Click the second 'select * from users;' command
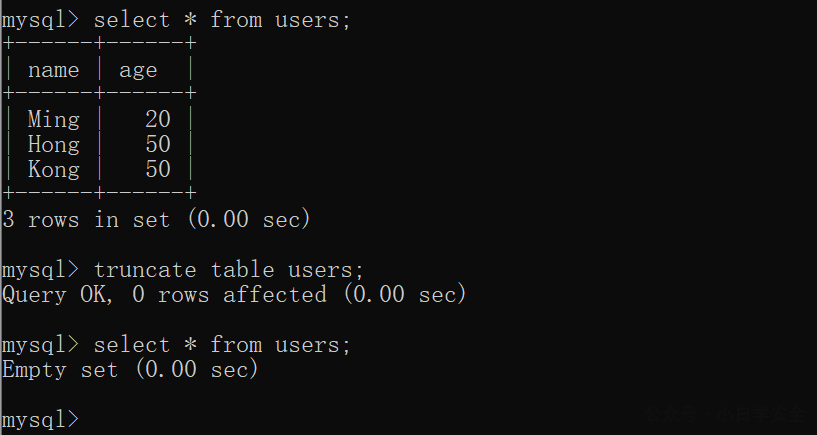This screenshot has width=817, height=435. (x=222, y=345)
